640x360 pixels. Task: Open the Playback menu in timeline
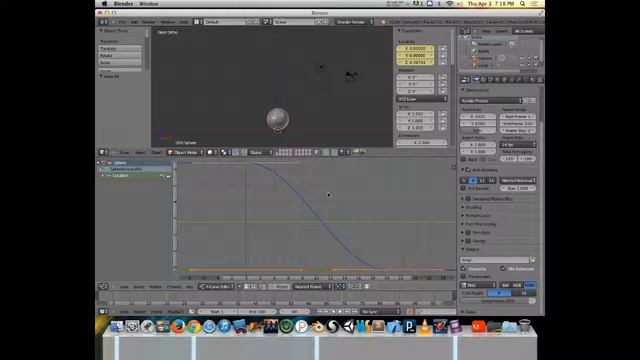(x=175, y=311)
